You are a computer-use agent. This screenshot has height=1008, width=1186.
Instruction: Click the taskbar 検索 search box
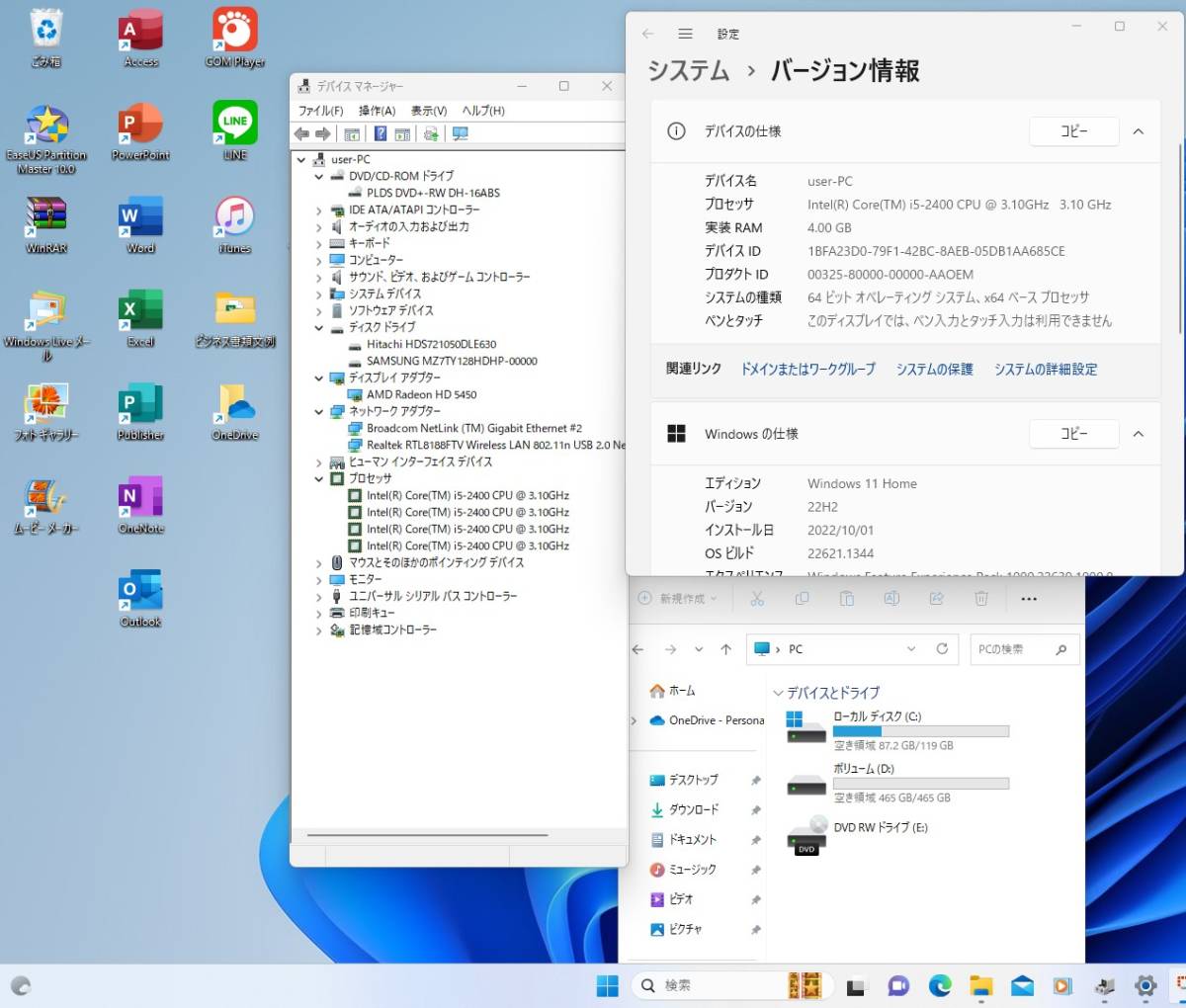(x=731, y=985)
